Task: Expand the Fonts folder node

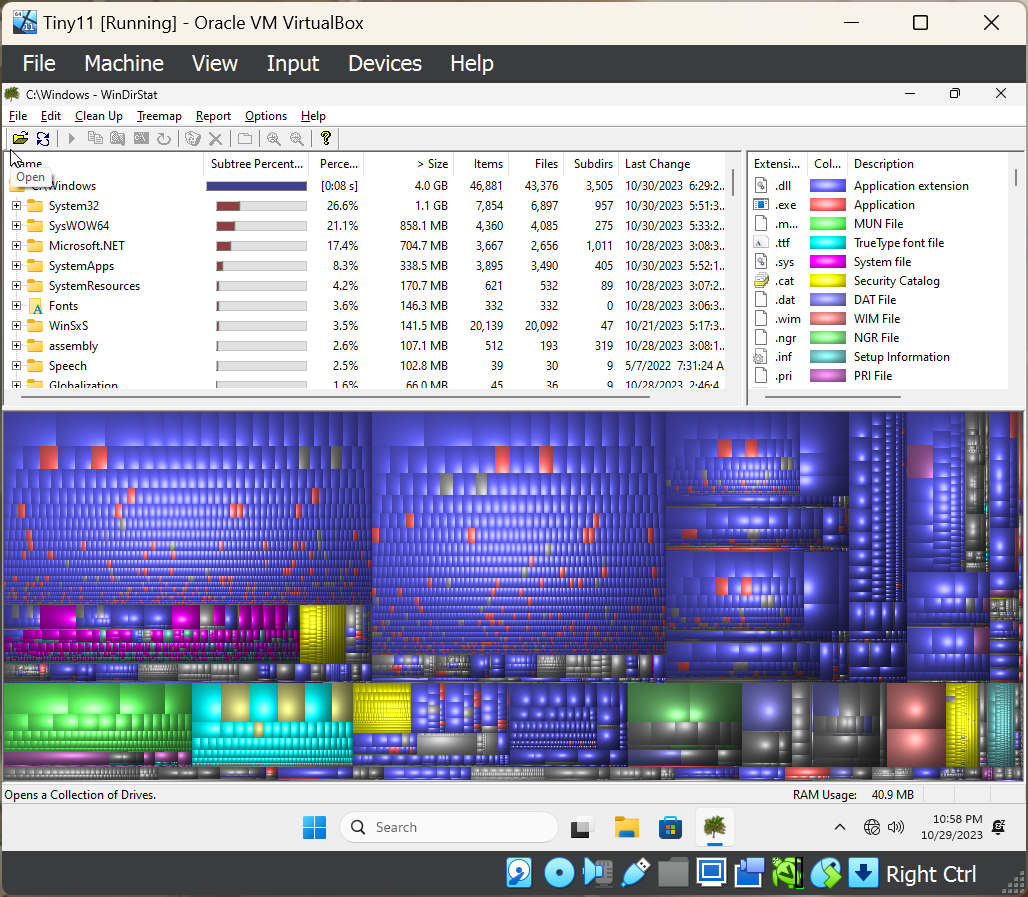Action: [16, 306]
